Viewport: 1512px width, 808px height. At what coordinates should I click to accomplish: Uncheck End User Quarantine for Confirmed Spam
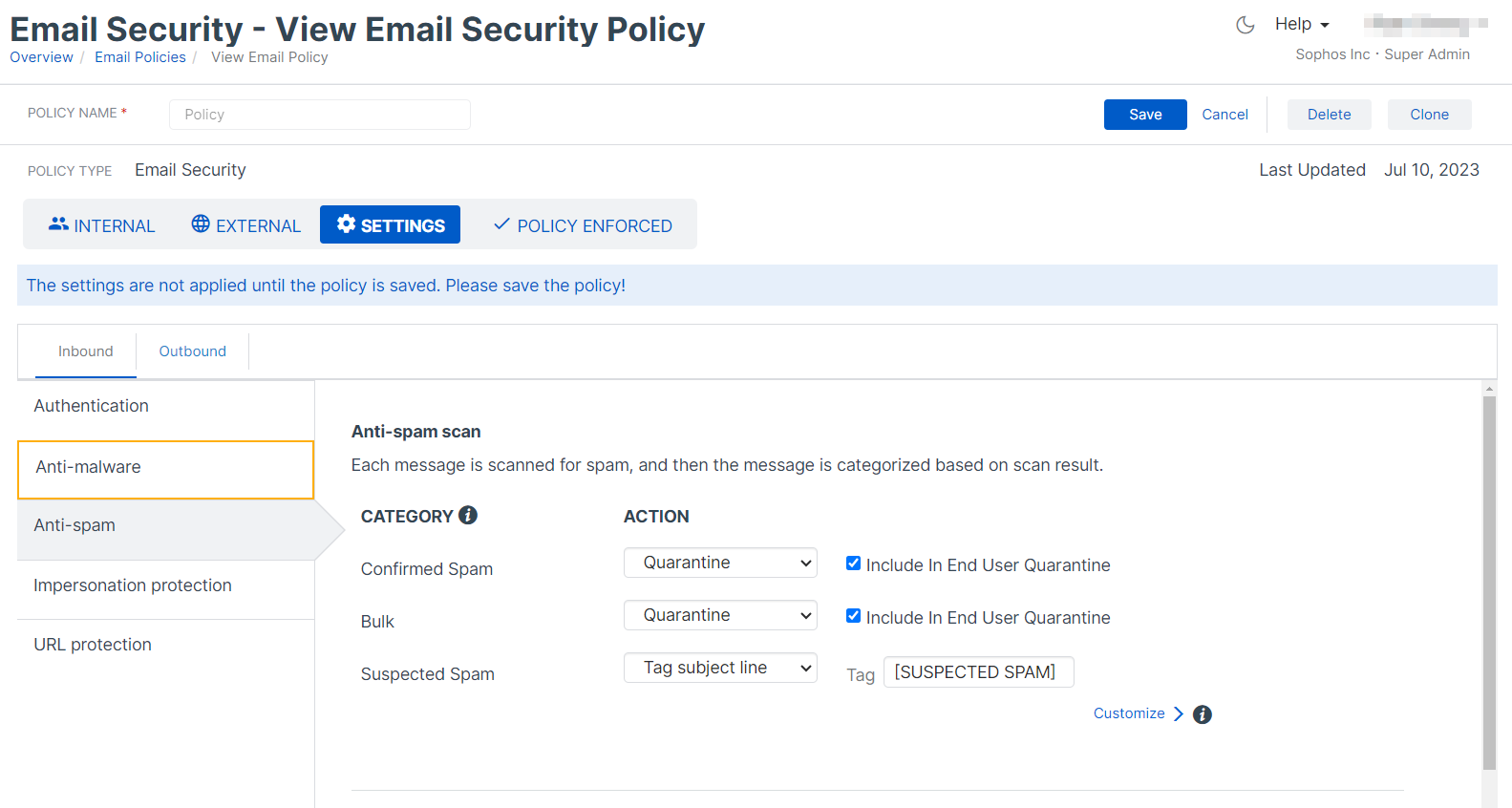854,563
